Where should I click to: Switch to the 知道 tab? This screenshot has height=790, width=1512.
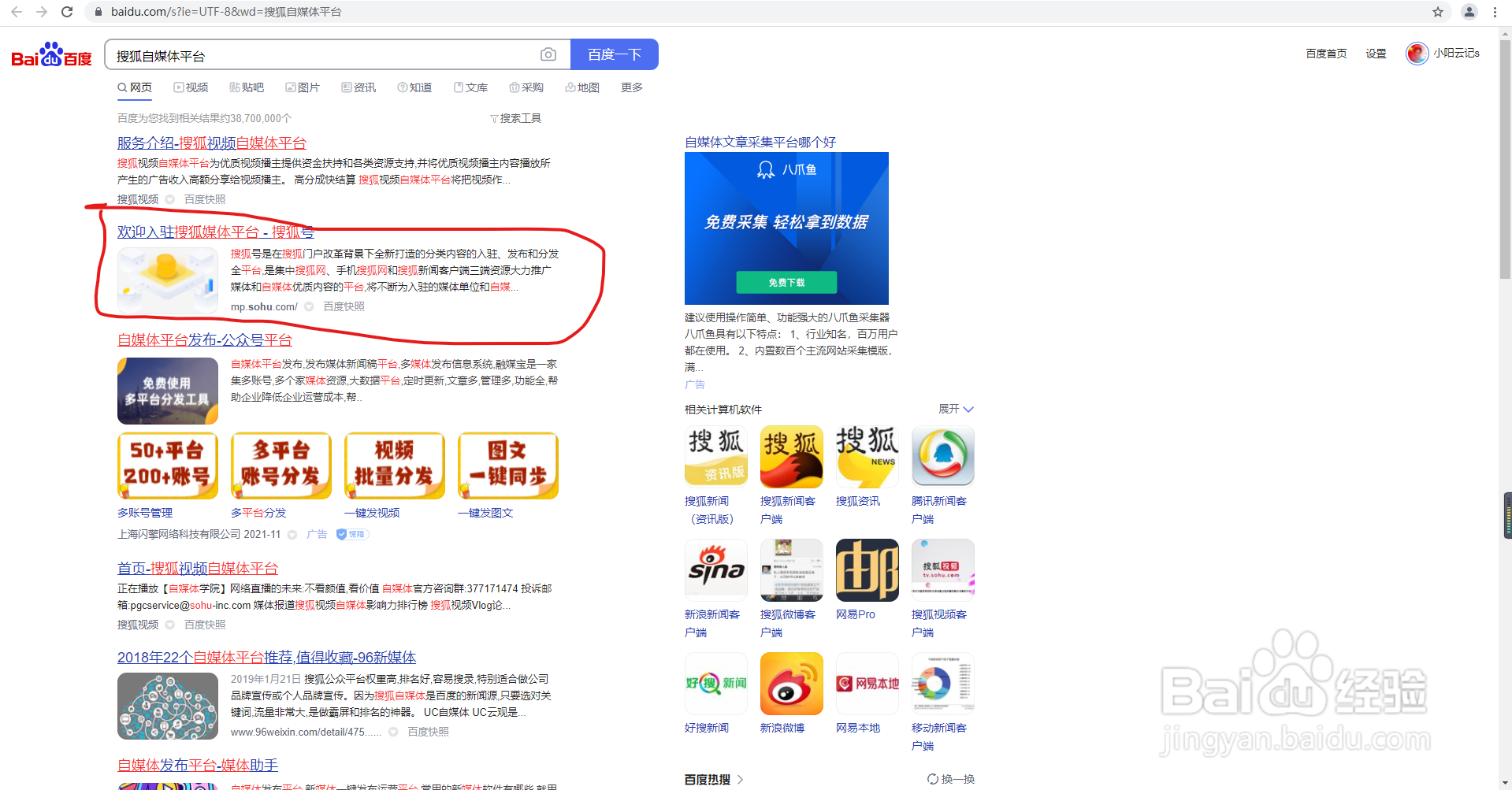click(414, 87)
